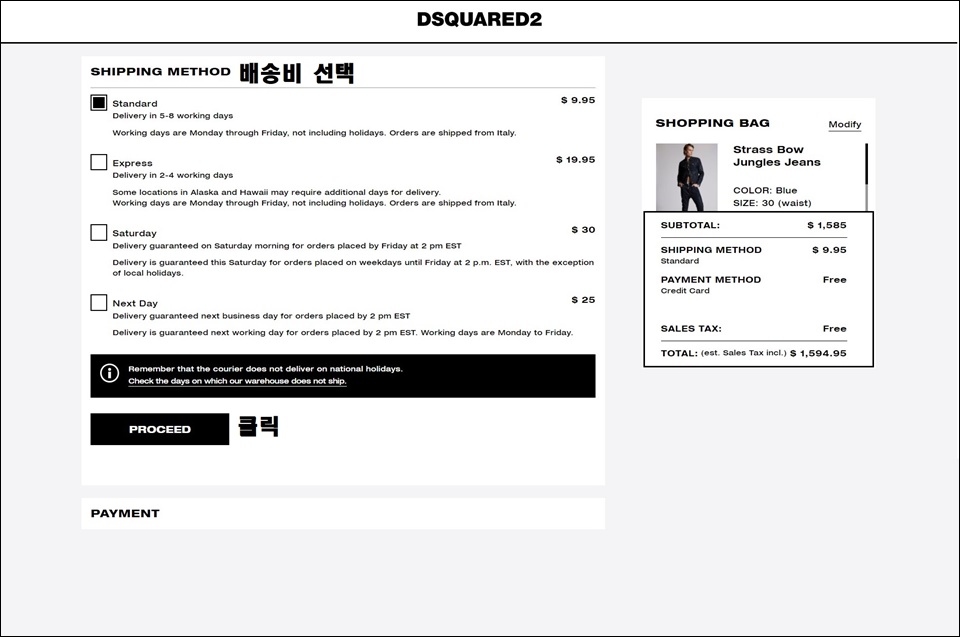Click the COLOR: Blue text
This screenshot has height=637, width=960.
(x=765, y=190)
